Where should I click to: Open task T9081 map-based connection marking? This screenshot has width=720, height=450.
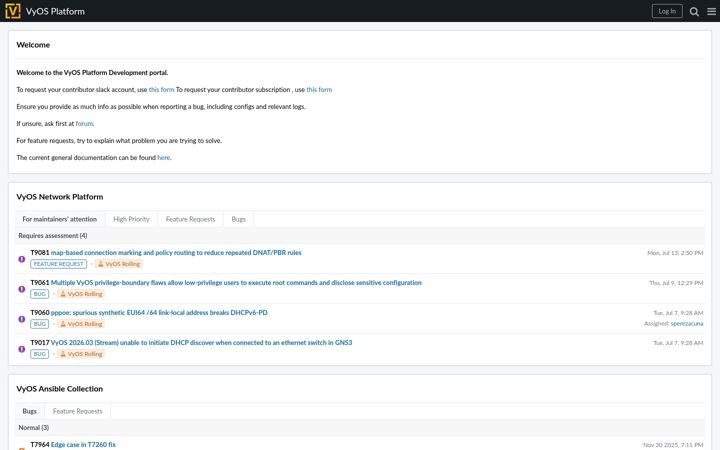click(176, 253)
